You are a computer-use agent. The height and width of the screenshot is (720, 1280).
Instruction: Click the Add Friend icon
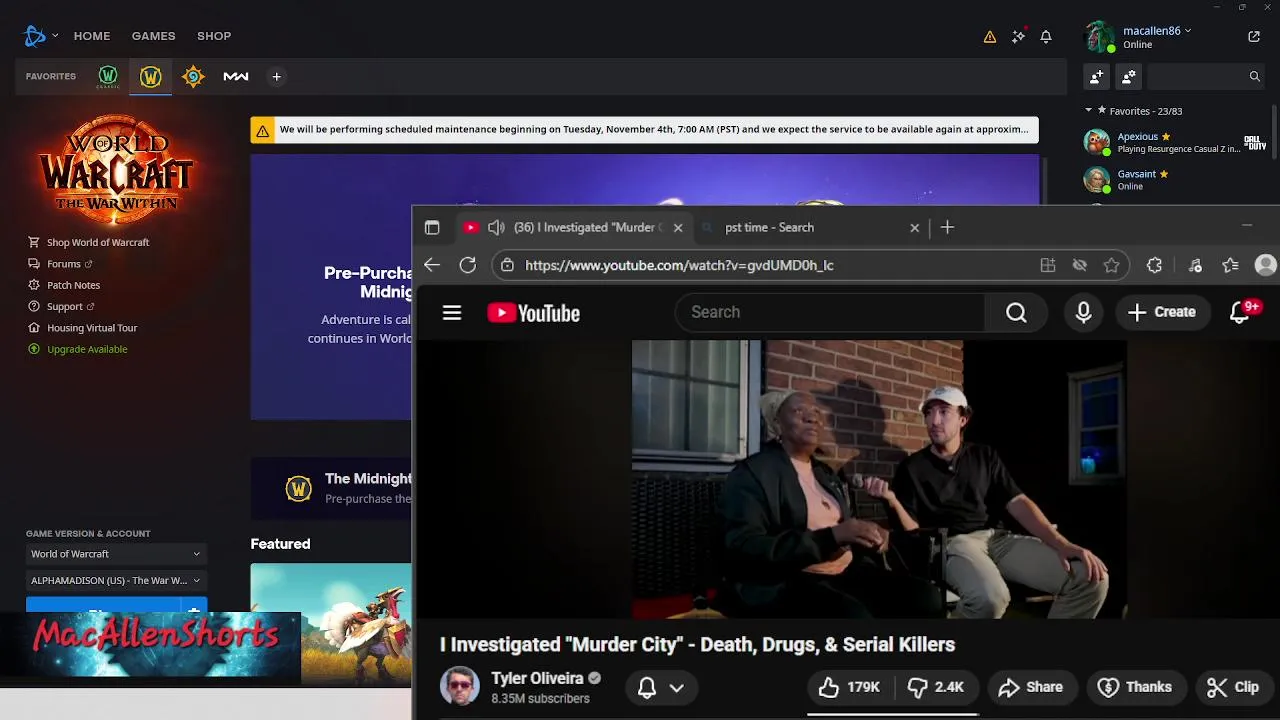(x=1097, y=76)
